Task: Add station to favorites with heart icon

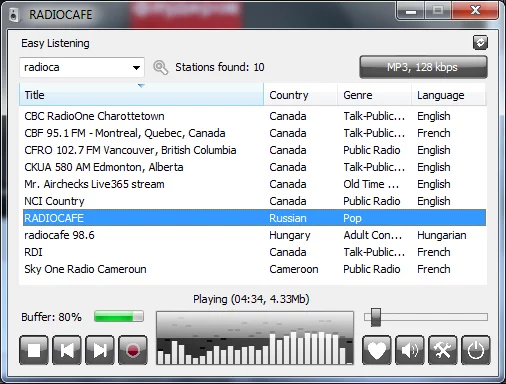Action: tap(377, 350)
